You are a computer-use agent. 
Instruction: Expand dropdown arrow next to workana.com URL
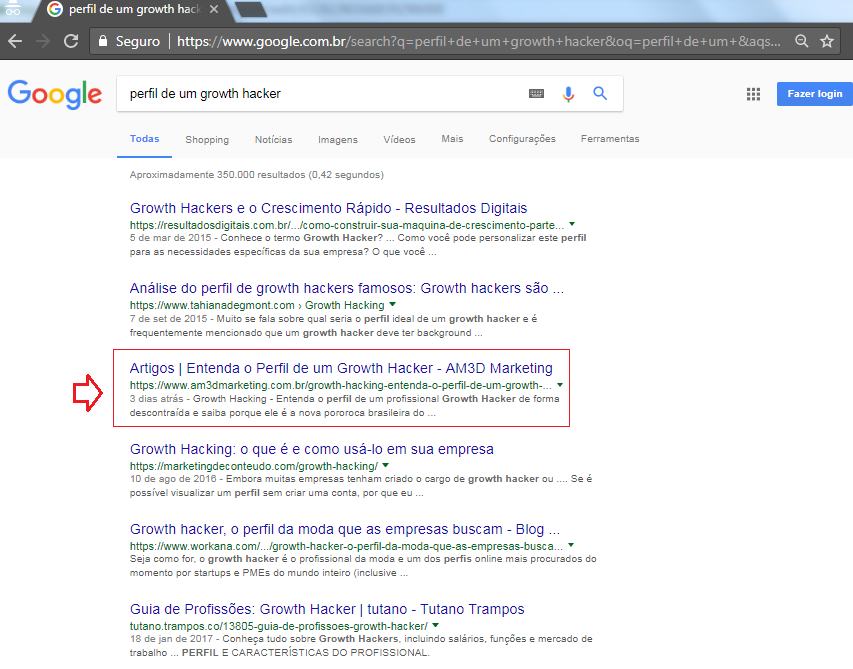(x=571, y=545)
